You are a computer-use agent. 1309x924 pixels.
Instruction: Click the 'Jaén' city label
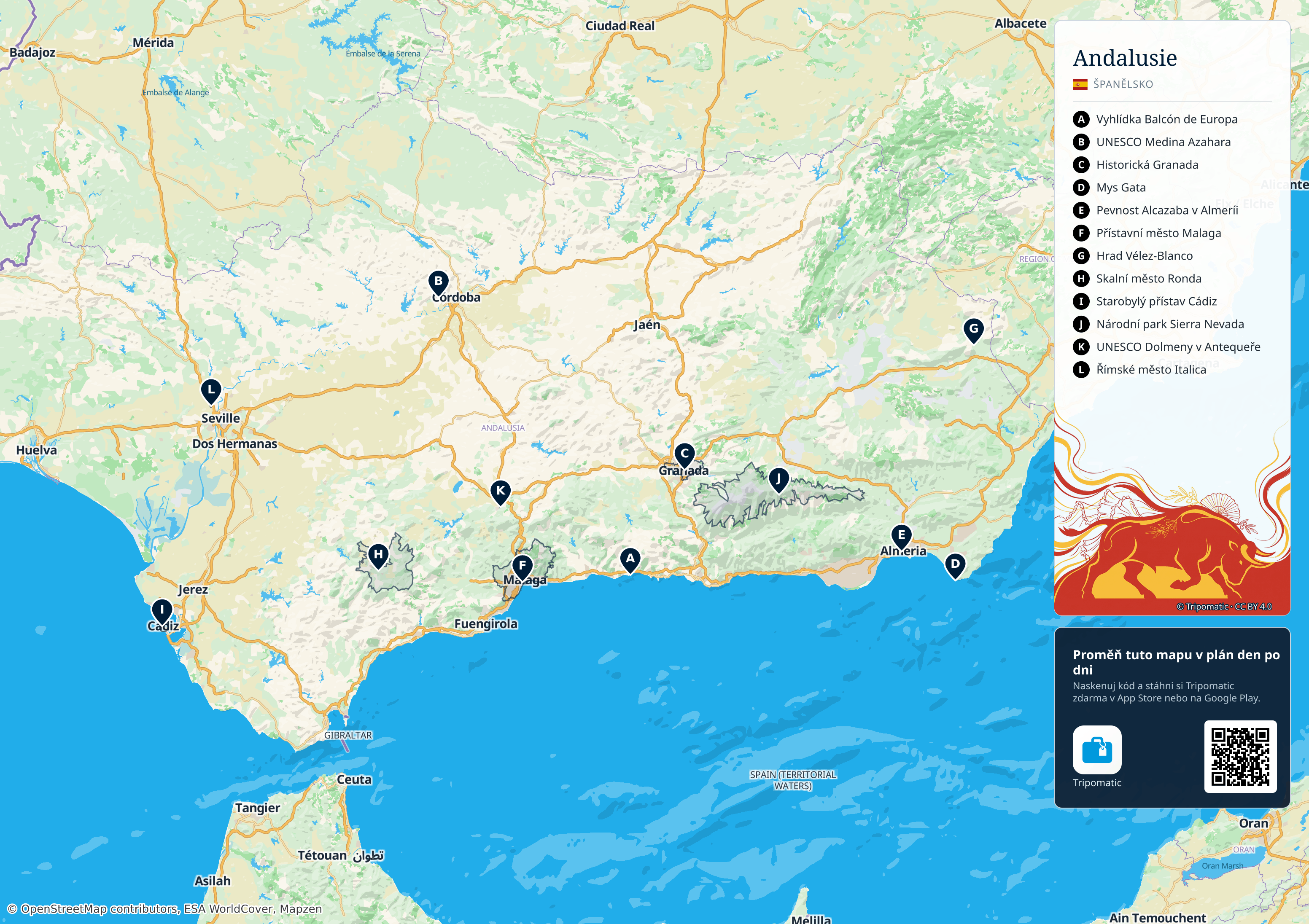click(x=647, y=325)
